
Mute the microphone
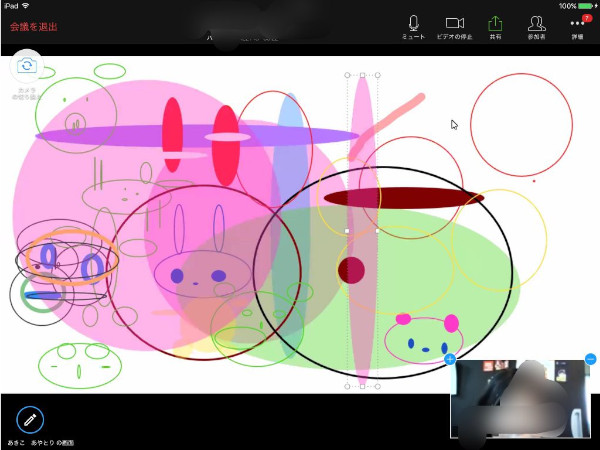point(413,26)
